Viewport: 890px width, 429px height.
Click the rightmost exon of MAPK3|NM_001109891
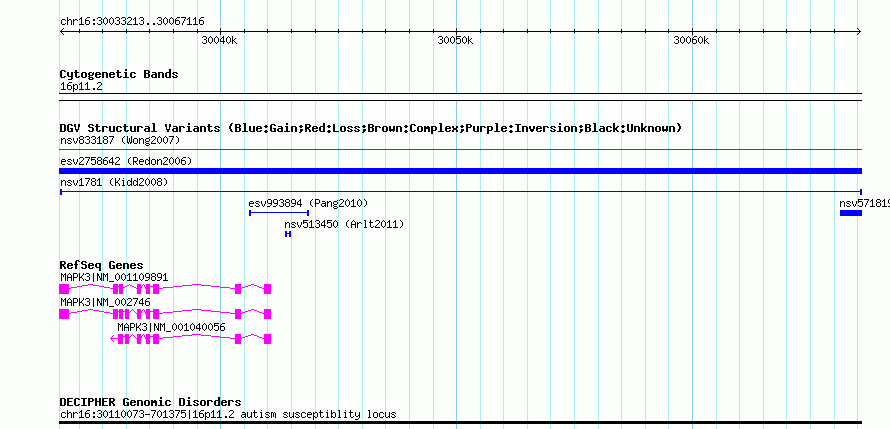tap(267, 289)
